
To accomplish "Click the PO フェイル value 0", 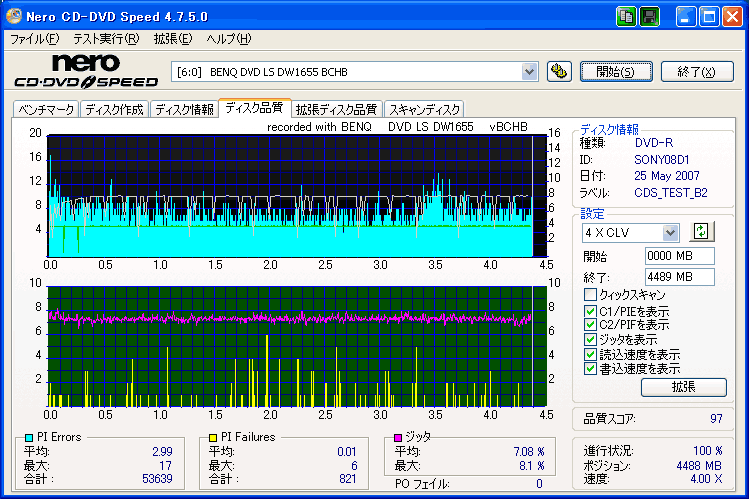I will point(539,484).
